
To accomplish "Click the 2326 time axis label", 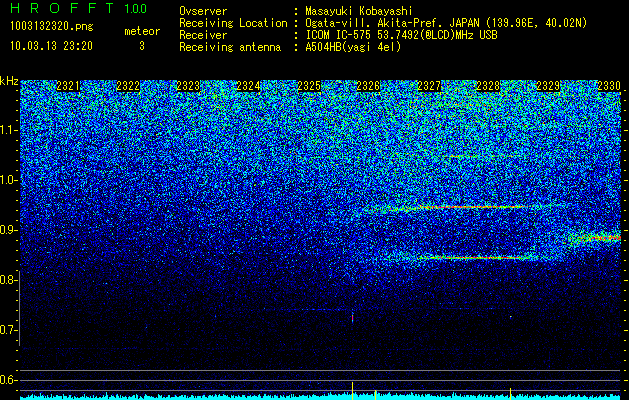I will coord(368,86).
